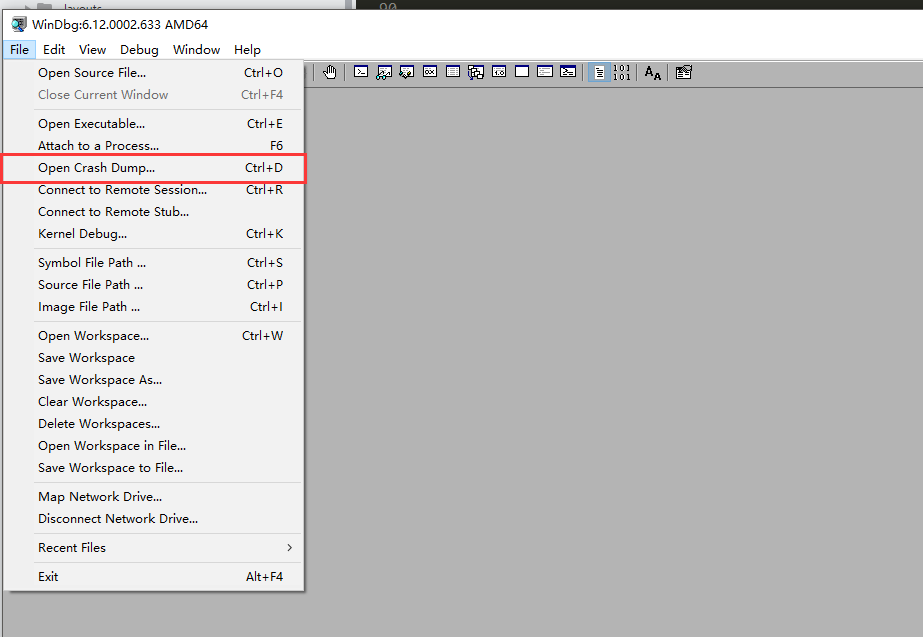Choose Connect to Remote Session
The height and width of the screenshot is (637, 923).
coord(154,190)
